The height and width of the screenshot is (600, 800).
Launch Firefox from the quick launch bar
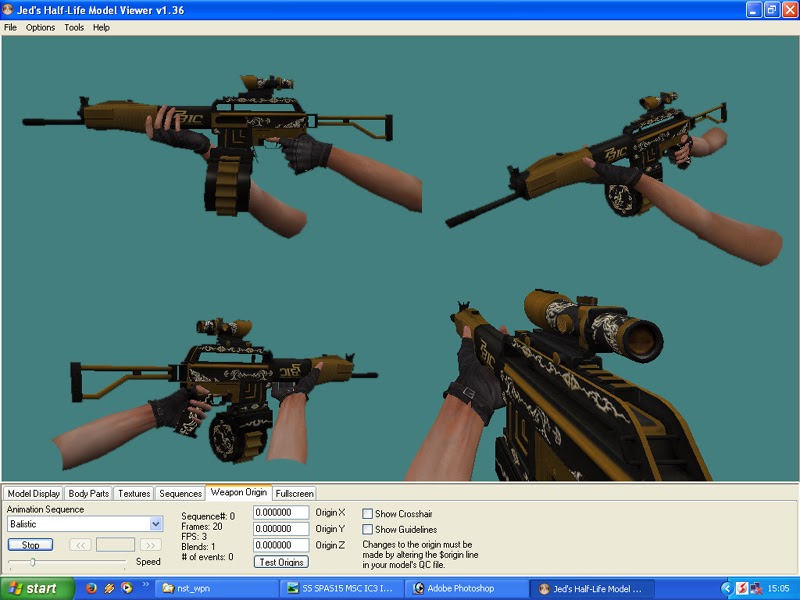coord(91,588)
